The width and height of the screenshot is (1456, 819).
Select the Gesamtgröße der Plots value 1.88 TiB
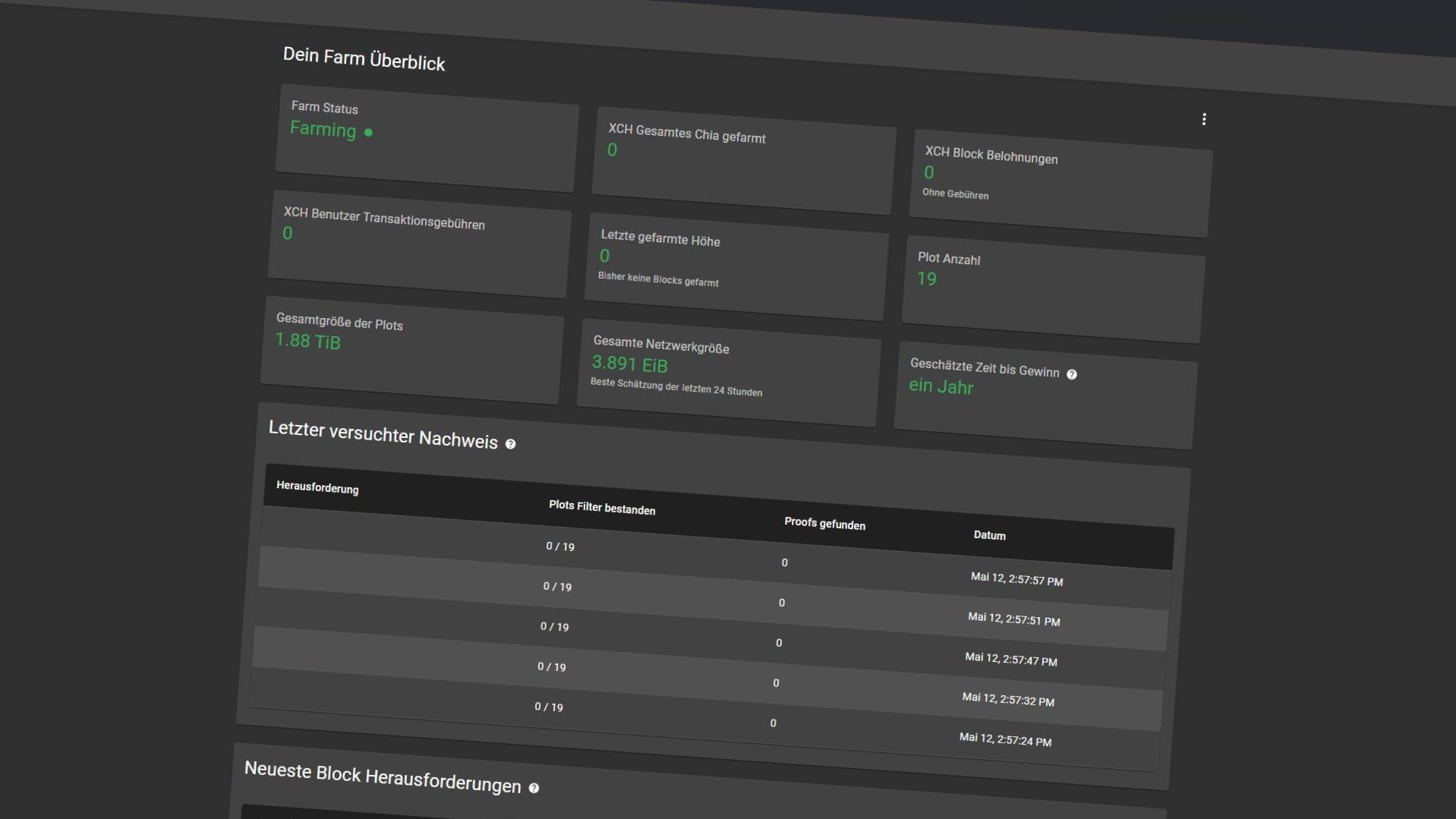tap(308, 341)
